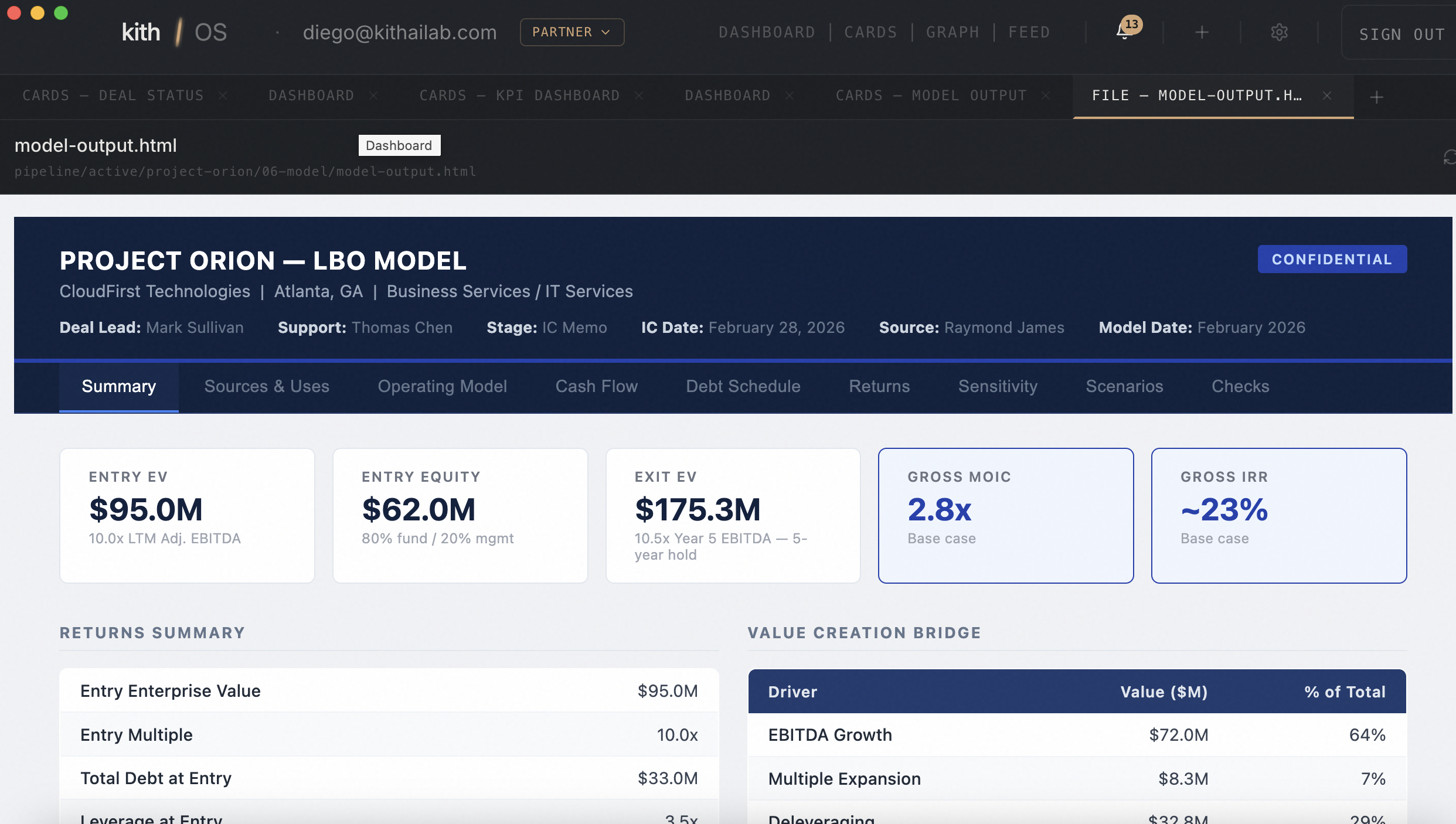Viewport: 1456px width, 824px height.
Task: Click the Sign Out button
Action: click(1401, 34)
